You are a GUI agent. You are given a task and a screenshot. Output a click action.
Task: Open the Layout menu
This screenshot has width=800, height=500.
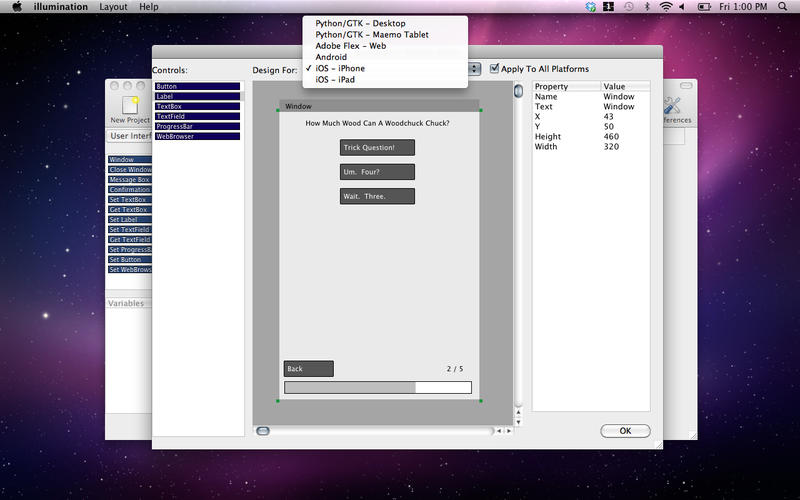(113, 7)
